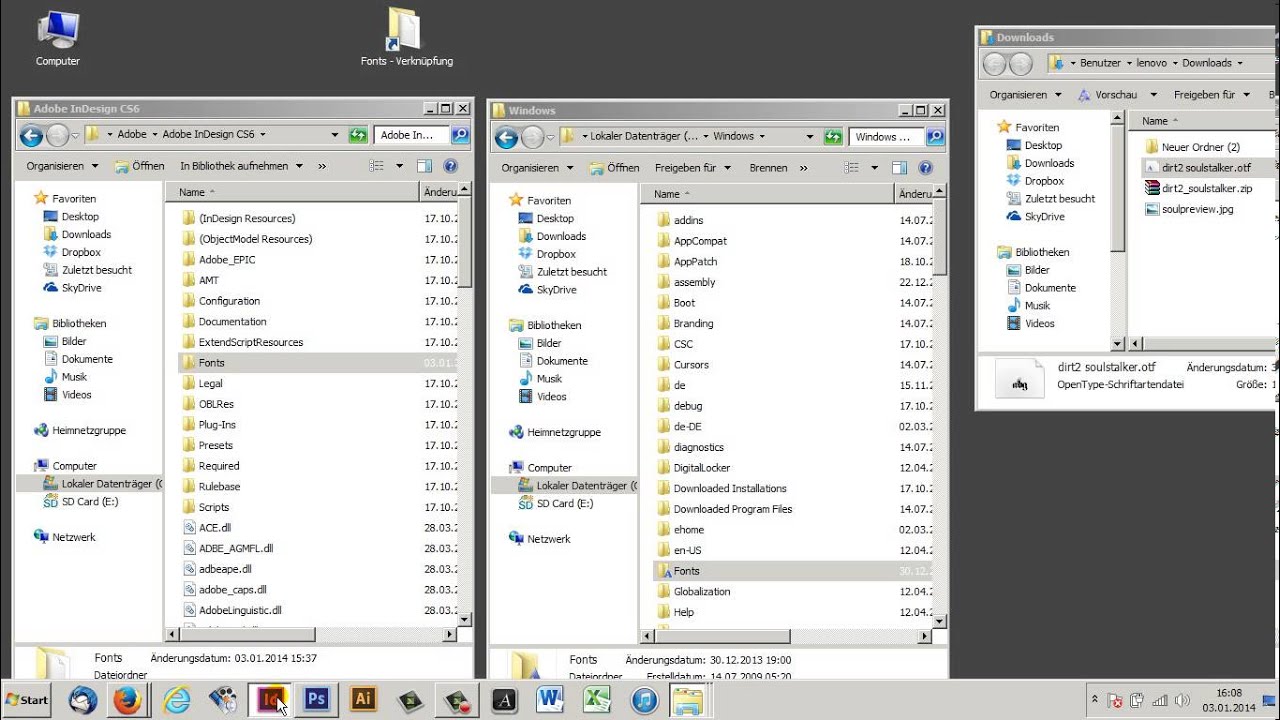
Task: Expand Freigeben für menu in Downloads window
Action: (1212, 95)
